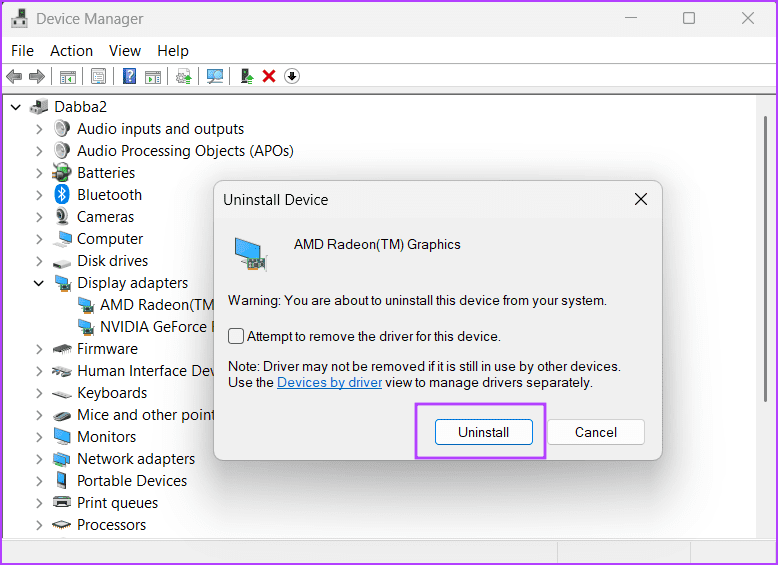Select the AMD Radeon(TM) tree entry

(x=146, y=305)
